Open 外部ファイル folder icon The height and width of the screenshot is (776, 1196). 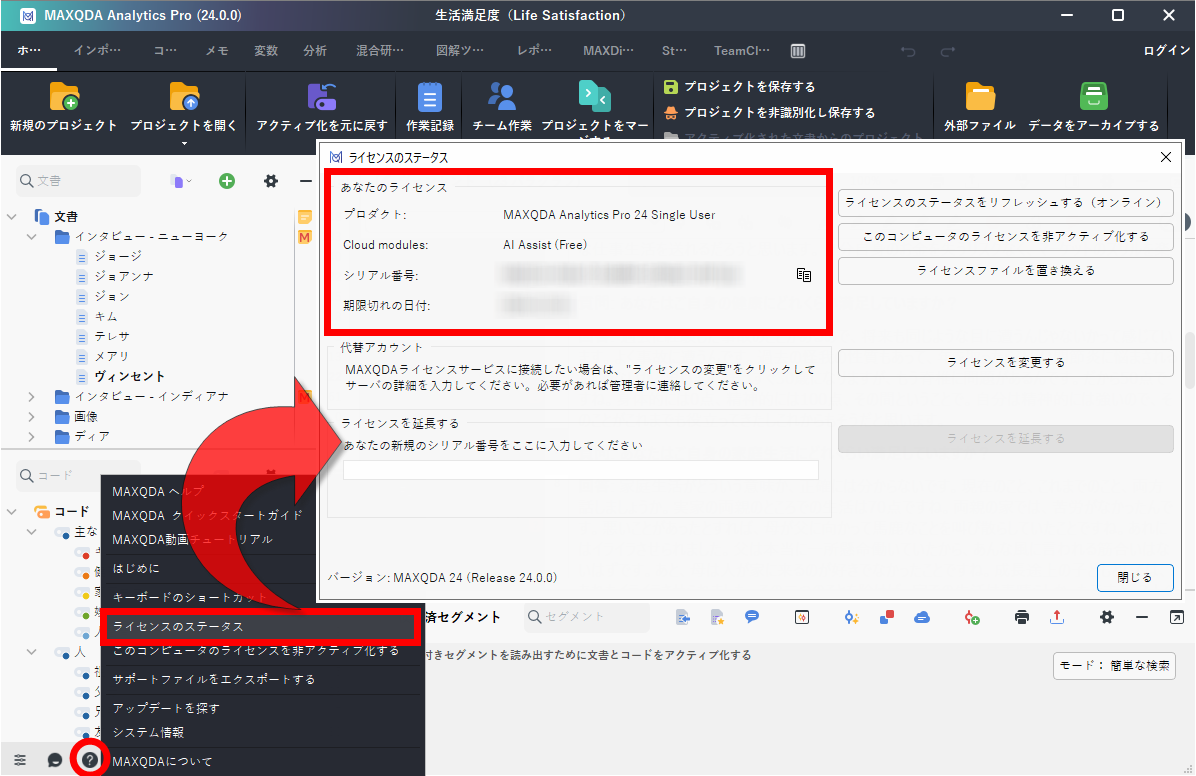980,97
